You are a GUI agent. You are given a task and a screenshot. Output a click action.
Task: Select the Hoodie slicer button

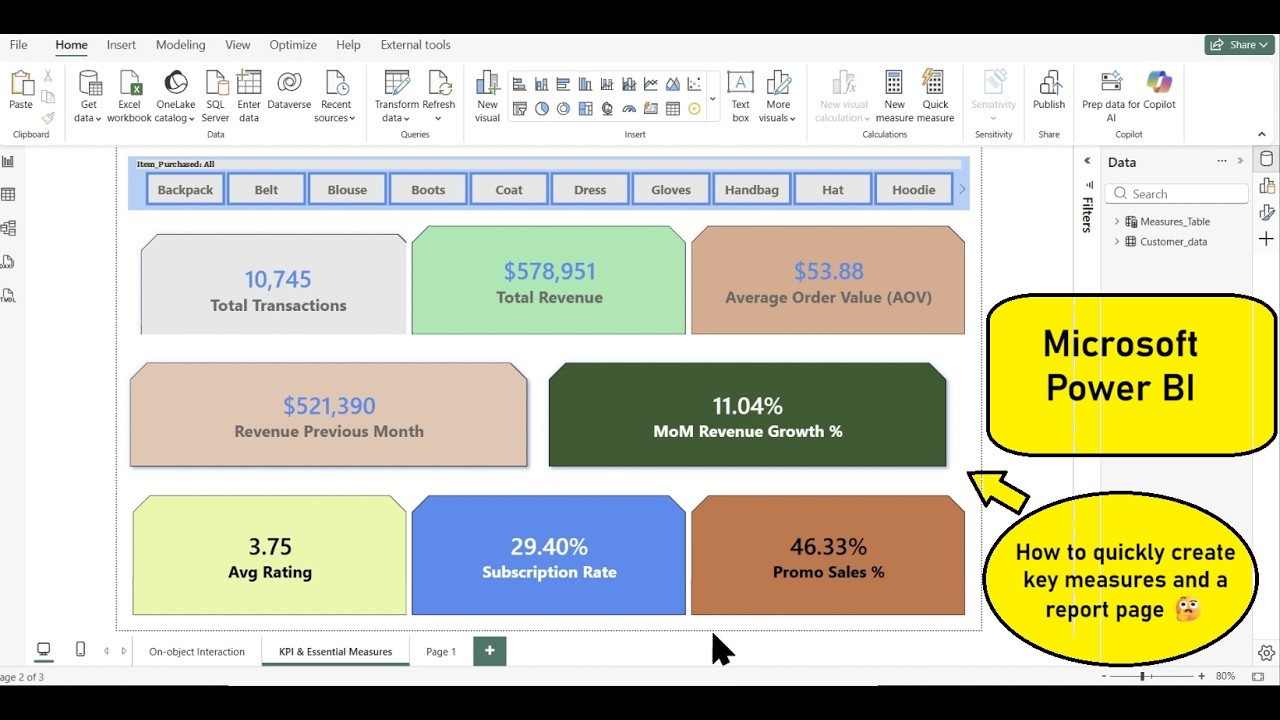pyautogui.click(x=914, y=189)
